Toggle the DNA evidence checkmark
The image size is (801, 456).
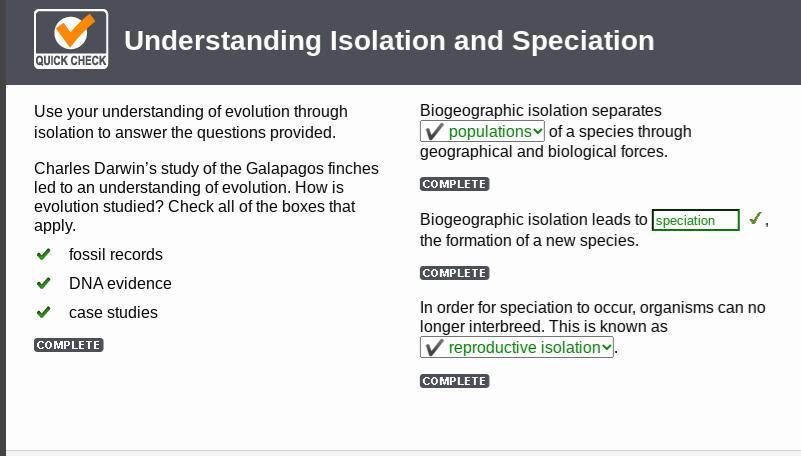pyautogui.click(x=43, y=283)
